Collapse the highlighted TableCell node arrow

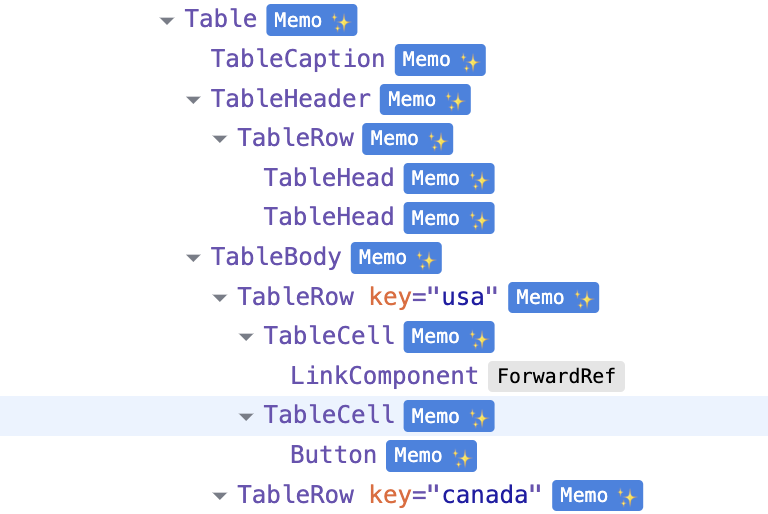point(246,416)
